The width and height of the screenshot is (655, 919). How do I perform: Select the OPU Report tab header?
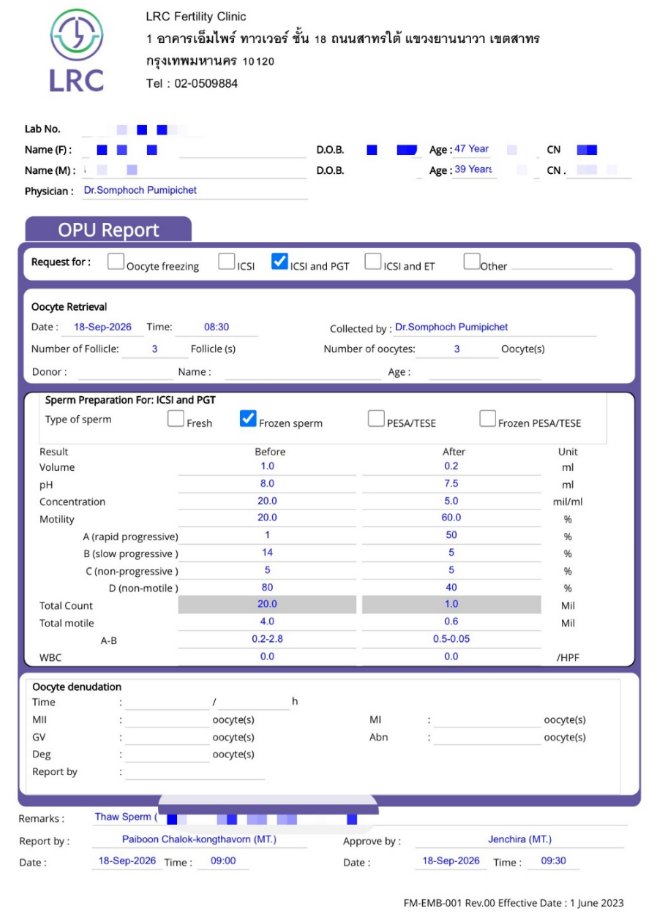click(x=108, y=230)
